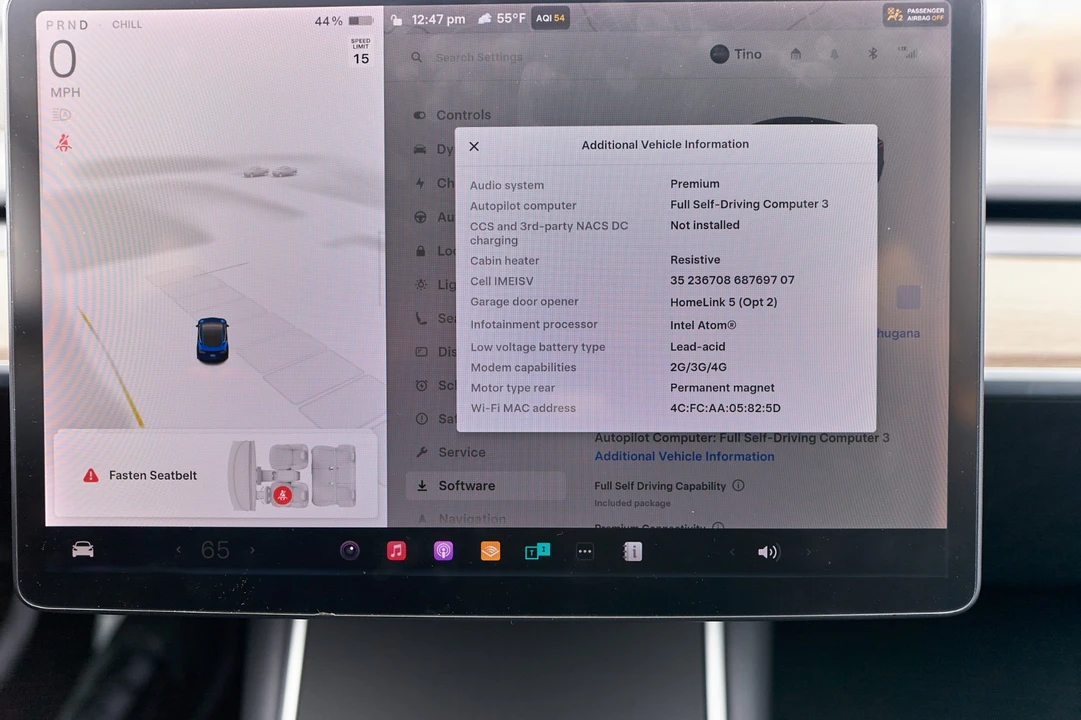
Task: Select the HomeLink 5 (Opt 2) value
Action: [723, 302]
